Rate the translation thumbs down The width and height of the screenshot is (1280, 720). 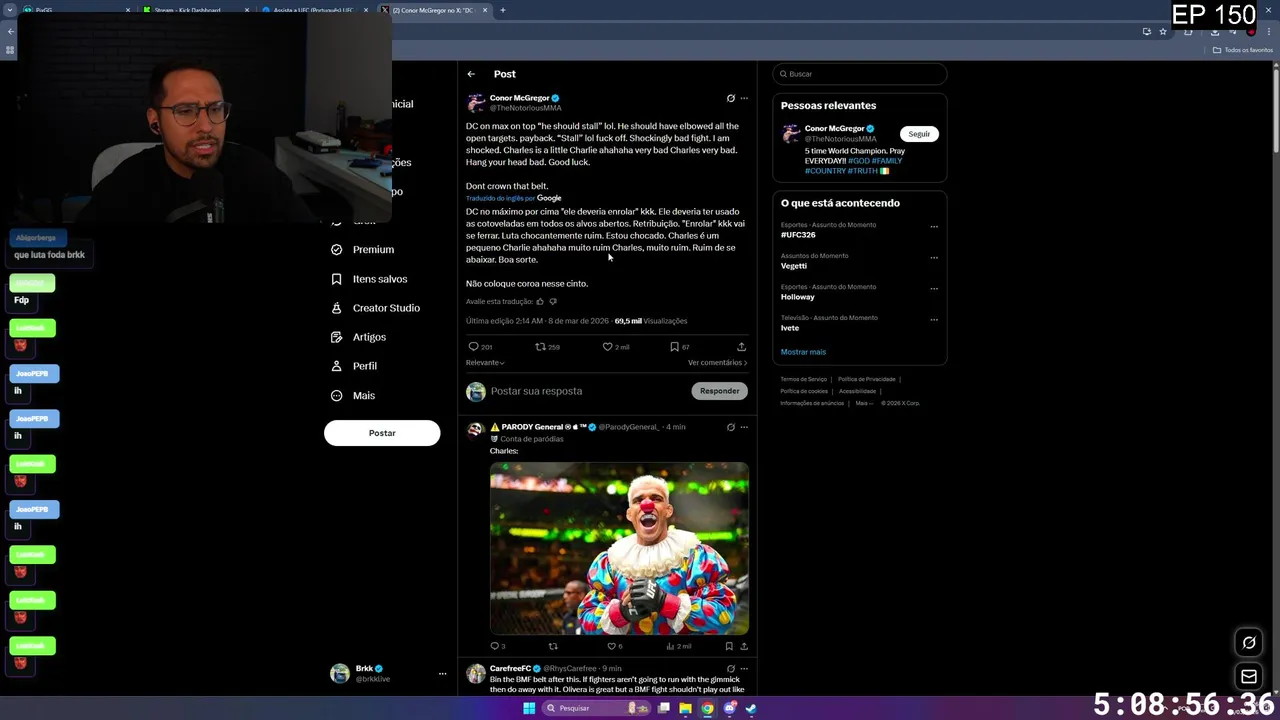(x=553, y=301)
